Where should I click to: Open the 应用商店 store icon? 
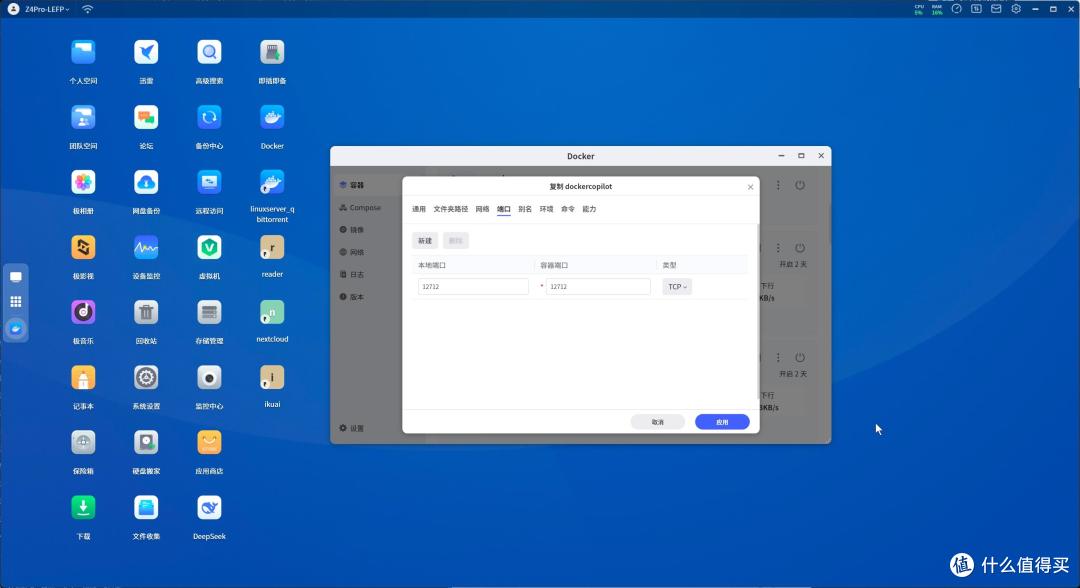pos(209,443)
